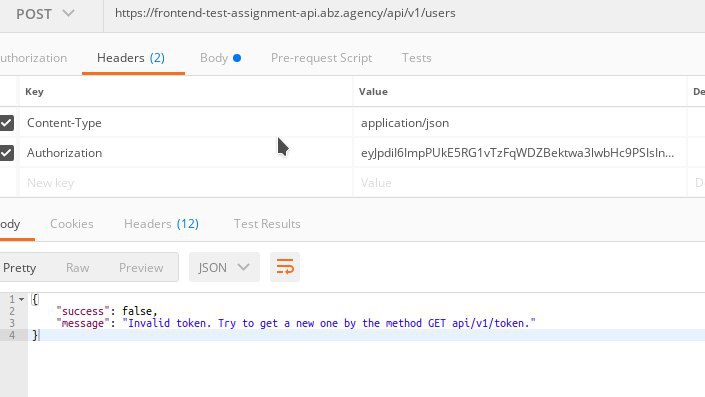The width and height of the screenshot is (705, 397).
Task: Select Pretty response view
Action: pyautogui.click(x=19, y=268)
